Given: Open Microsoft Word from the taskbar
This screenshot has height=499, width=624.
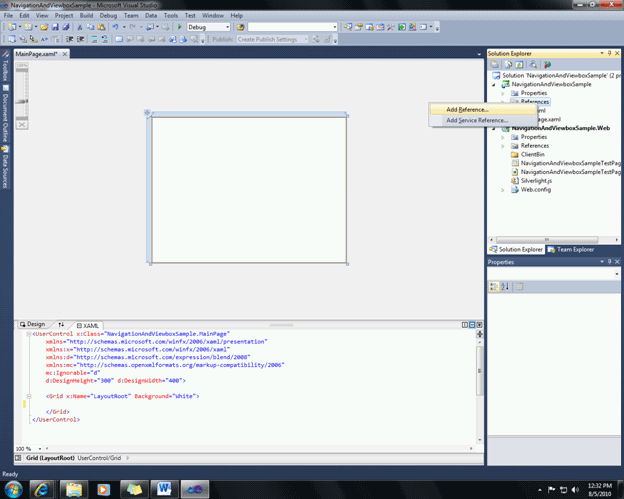Looking at the screenshot, I should coord(163,489).
